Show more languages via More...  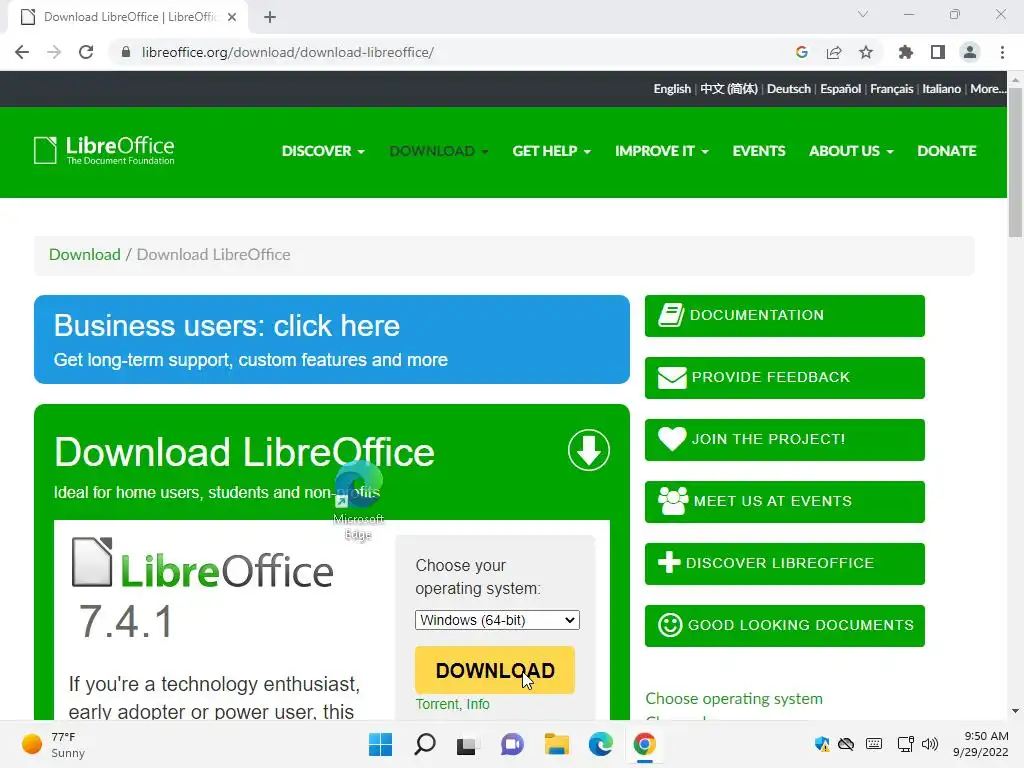[987, 89]
